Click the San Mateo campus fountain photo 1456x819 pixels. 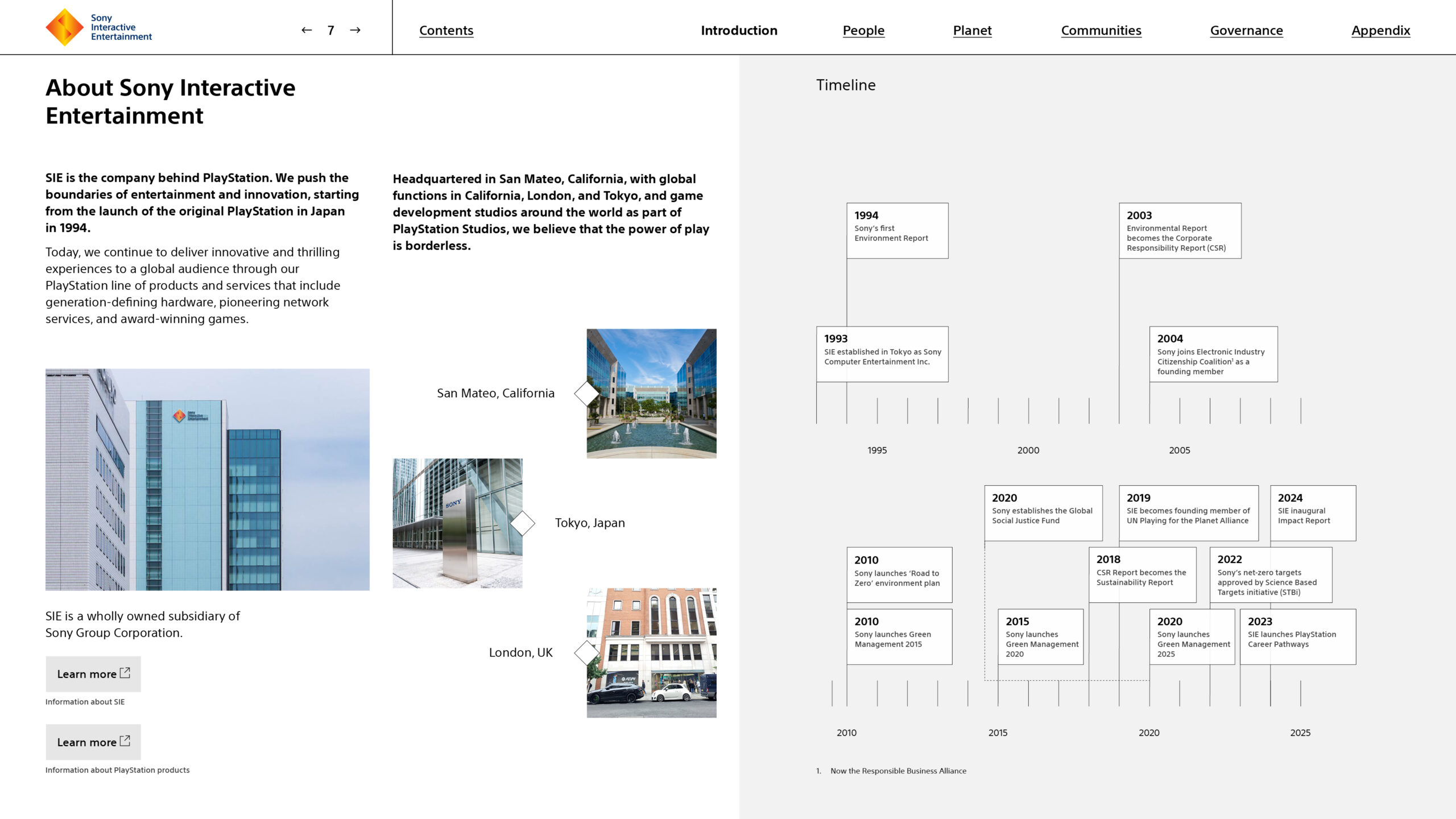click(x=652, y=394)
